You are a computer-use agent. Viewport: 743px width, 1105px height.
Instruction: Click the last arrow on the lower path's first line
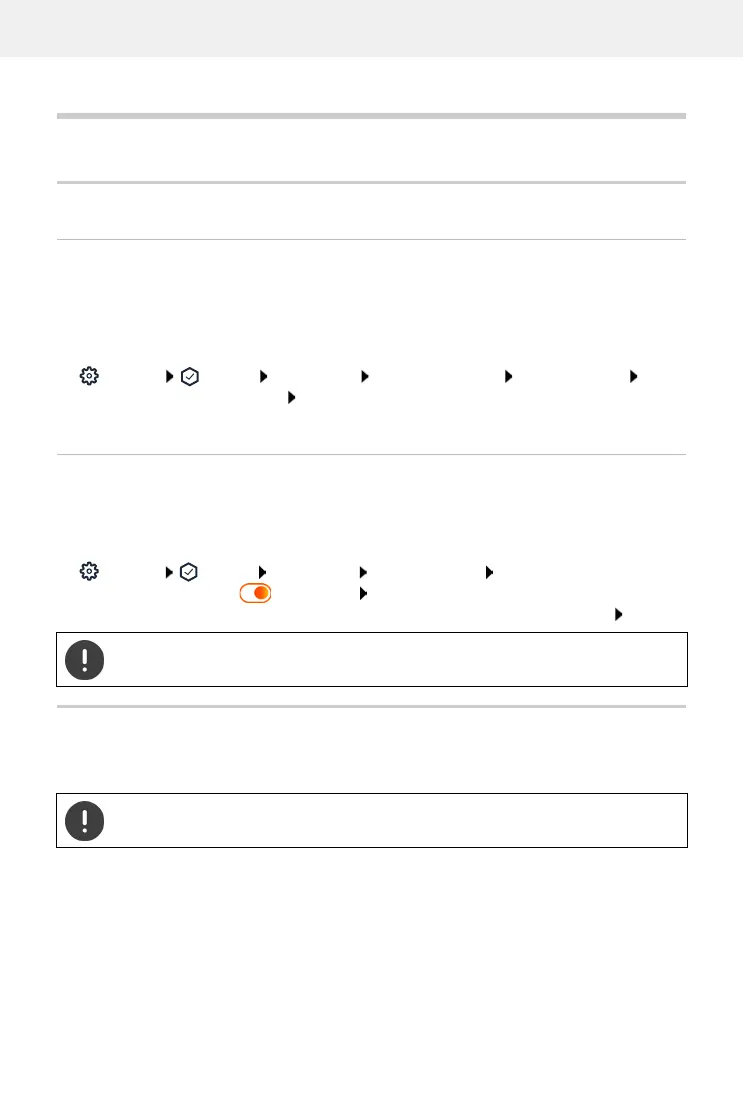(x=489, y=572)
